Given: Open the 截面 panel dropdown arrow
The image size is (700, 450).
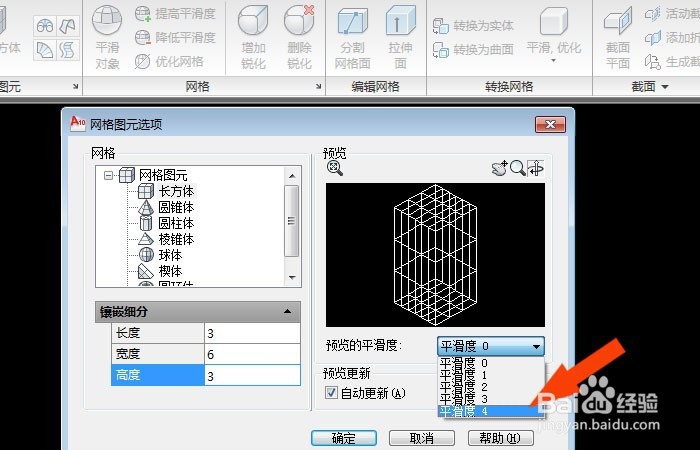Looking at the screenshot, I should point(665,87).
